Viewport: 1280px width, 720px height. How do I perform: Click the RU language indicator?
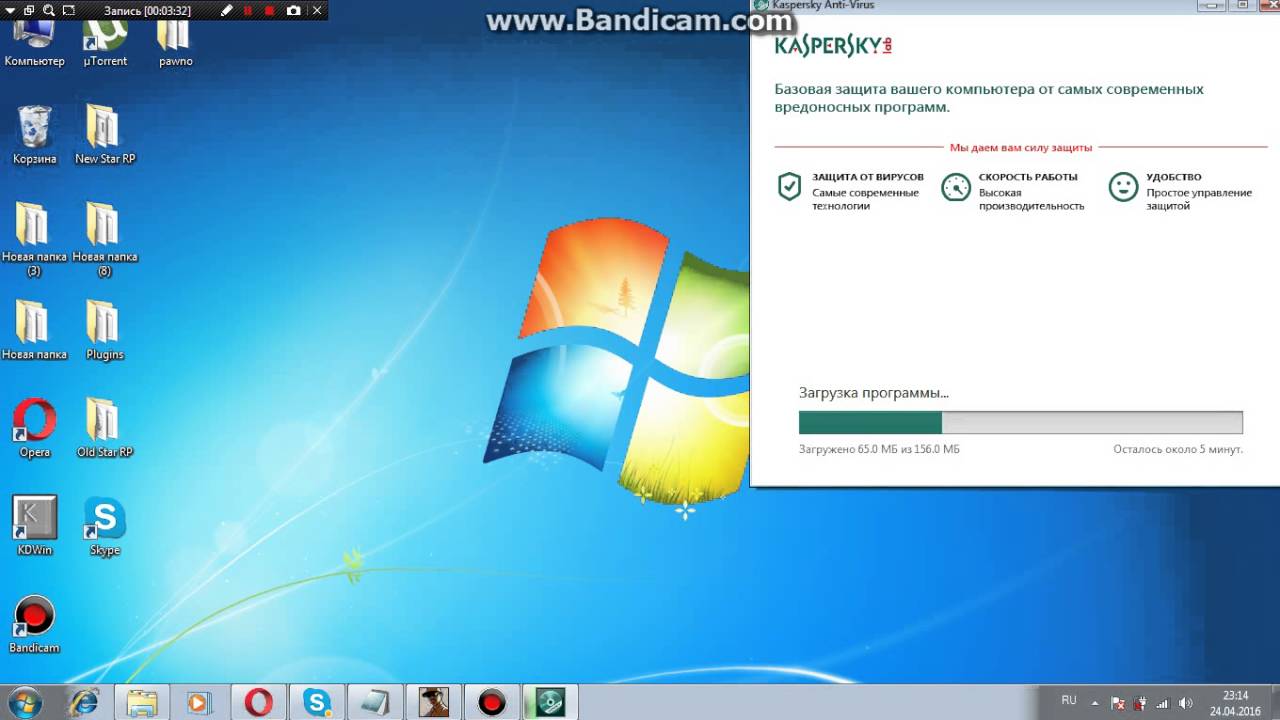[1069, 701]
